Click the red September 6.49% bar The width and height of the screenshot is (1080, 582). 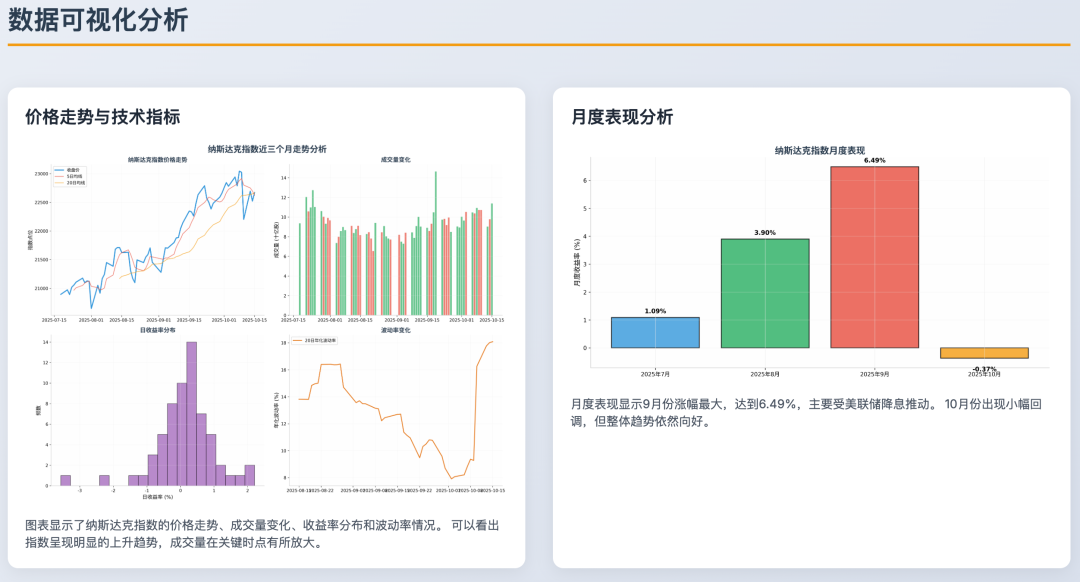[874, 257]
